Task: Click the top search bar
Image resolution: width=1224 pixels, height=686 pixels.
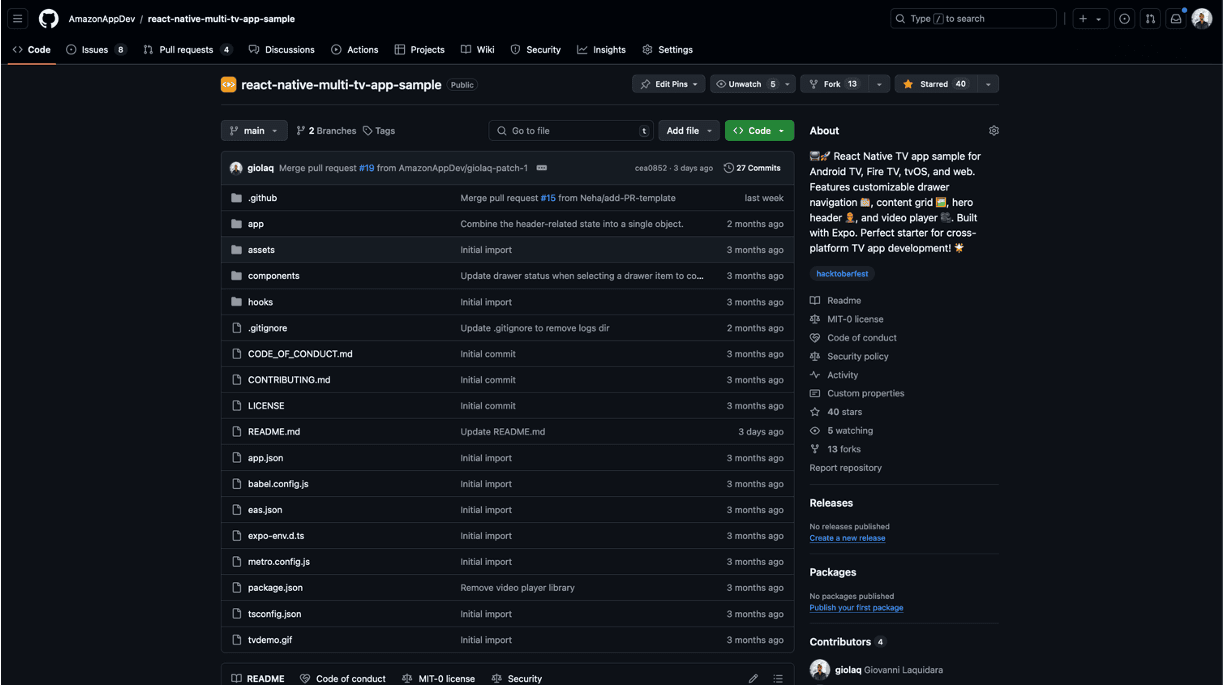Action: pos(973,19)
